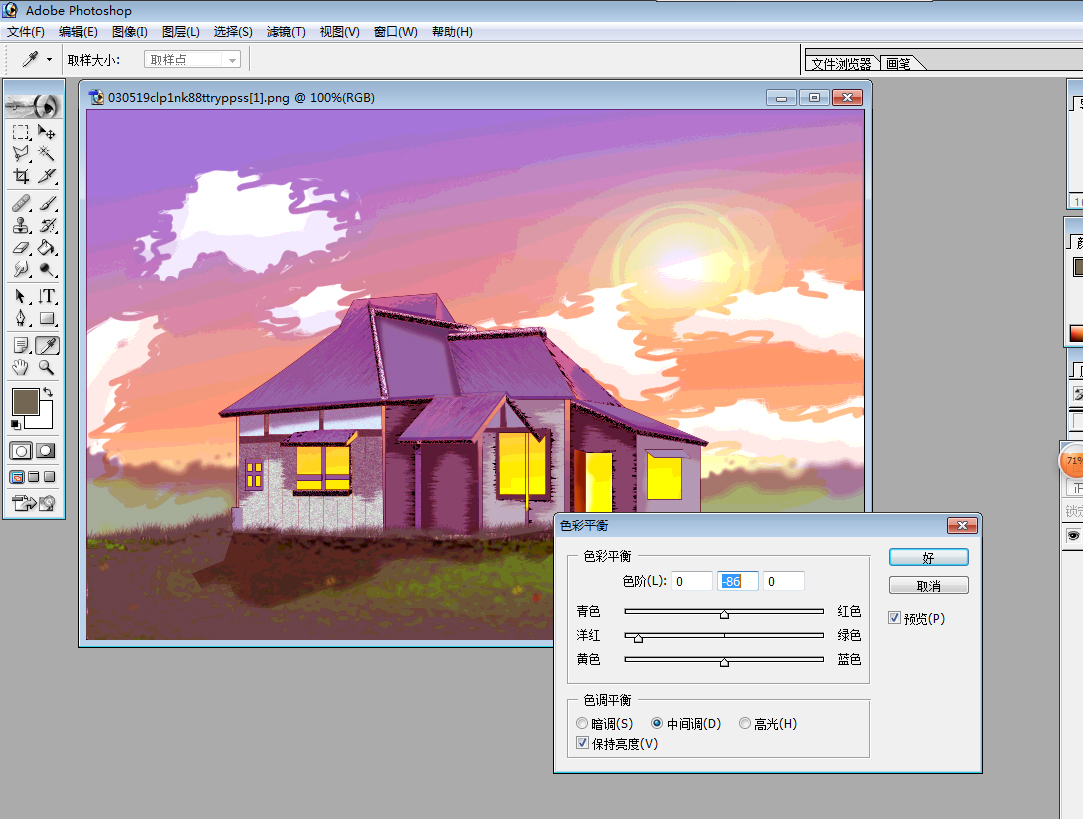1083x819 pixels.
Task: Confirm color balance with 好 button
Action: click(928, 557)
